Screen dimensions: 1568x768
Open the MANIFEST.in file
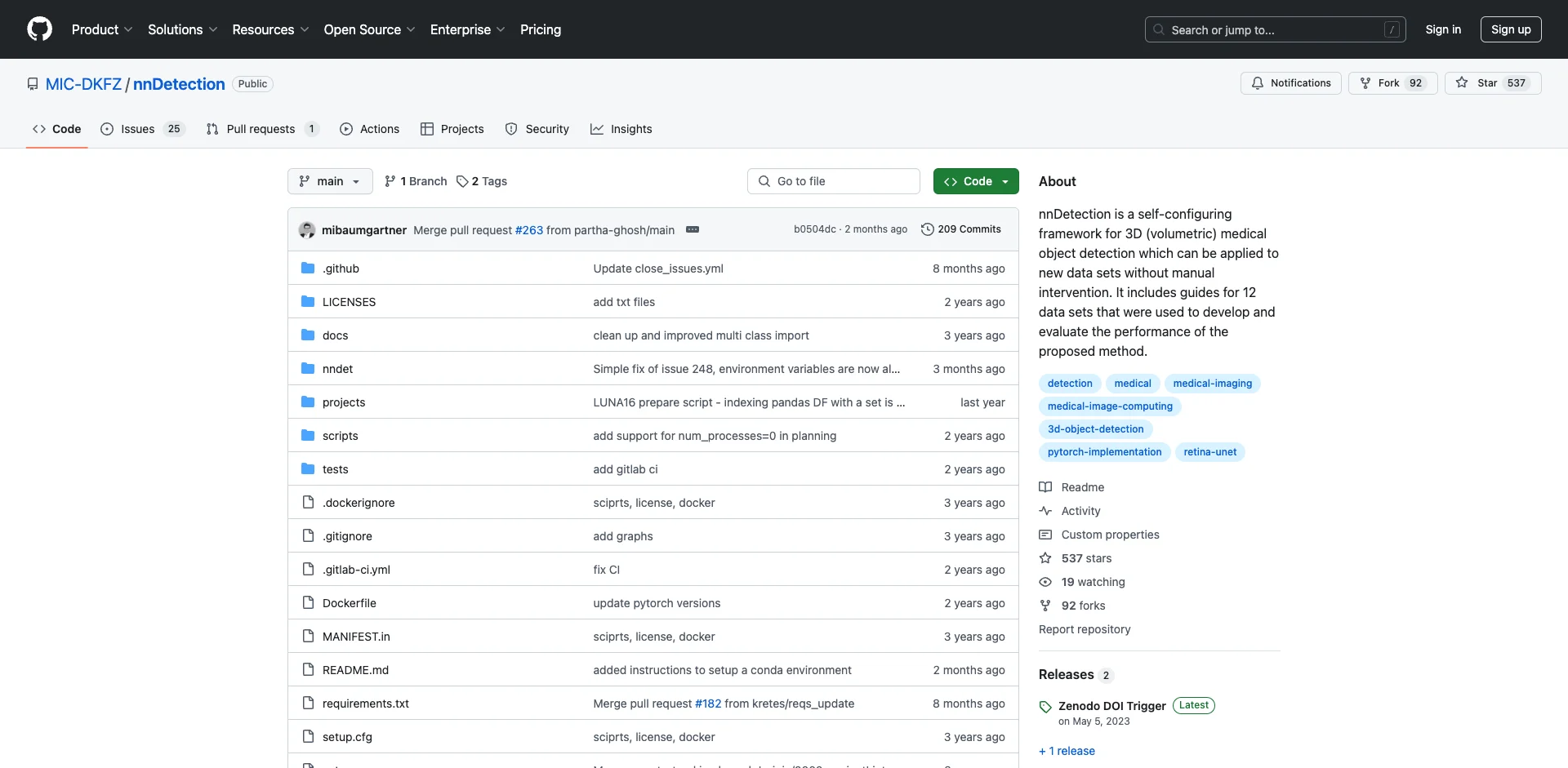[x=356, y=637]
